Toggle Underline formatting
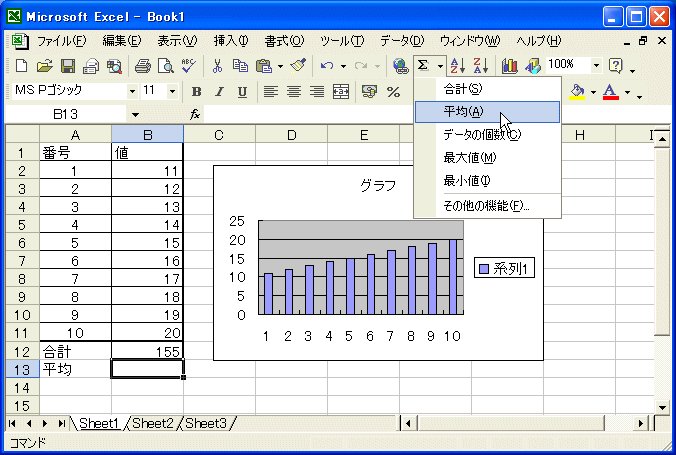This screenshot has width=676, height=455. coord(242,91)
